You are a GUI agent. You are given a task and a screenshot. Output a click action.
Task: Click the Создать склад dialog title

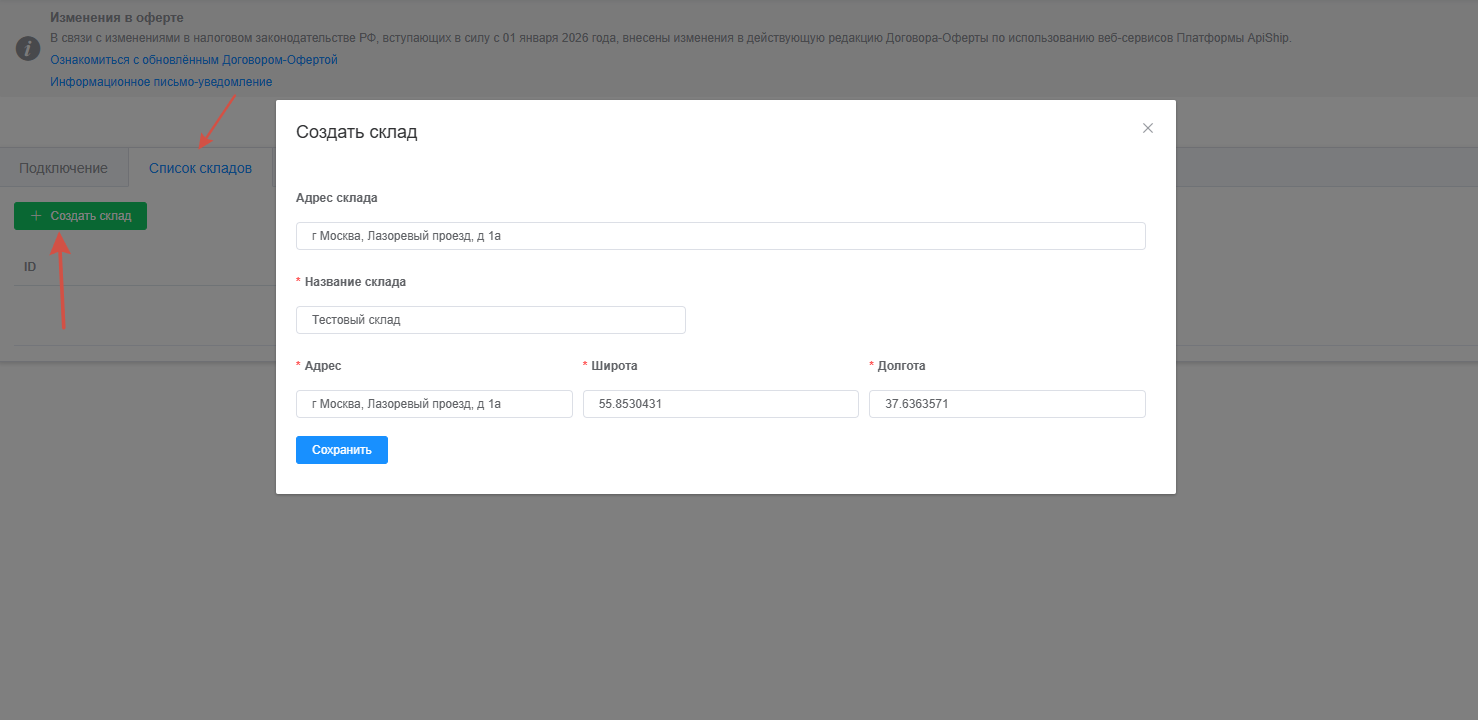click(356, 132)
